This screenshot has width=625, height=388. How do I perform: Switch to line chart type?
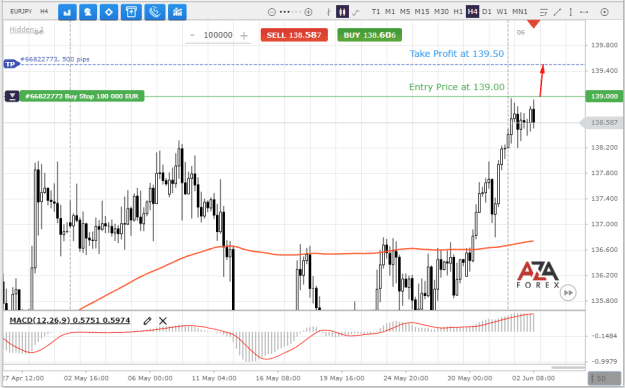point(356,12)
